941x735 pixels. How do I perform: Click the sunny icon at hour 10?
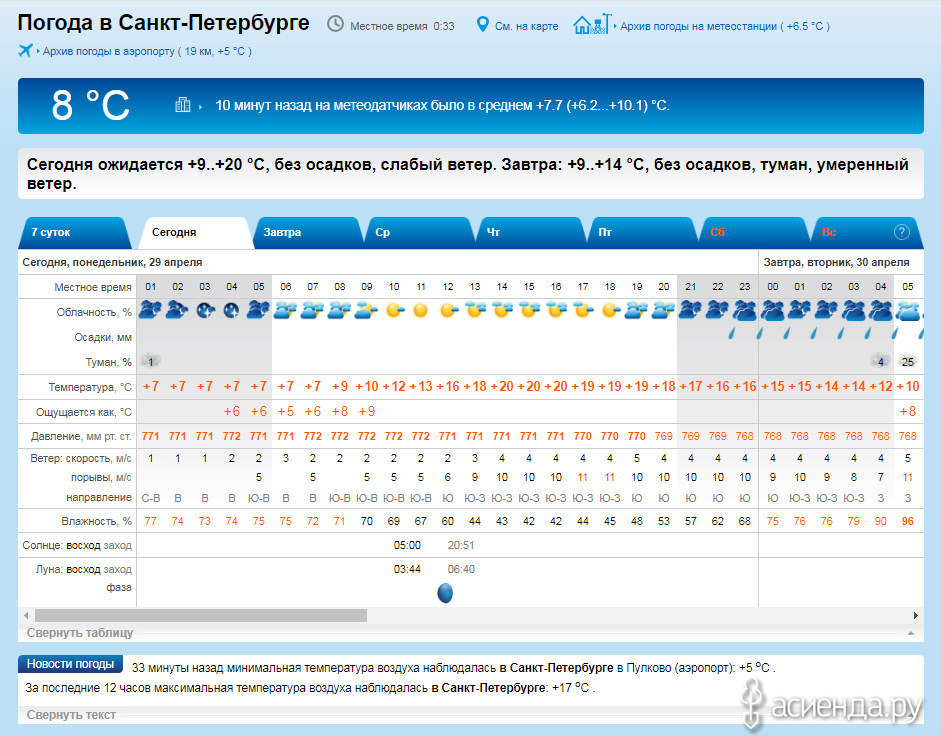[x=394, y=310]
